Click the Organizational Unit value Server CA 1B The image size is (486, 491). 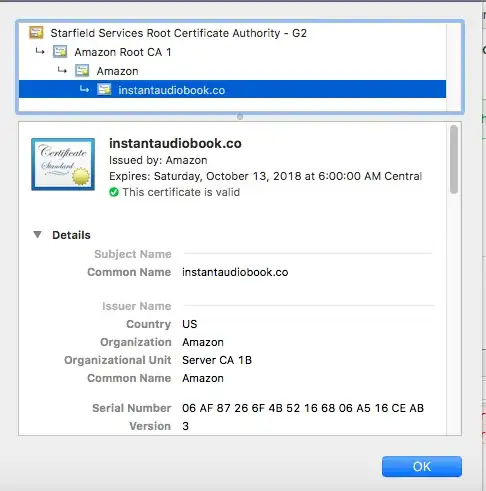point(217,360)
